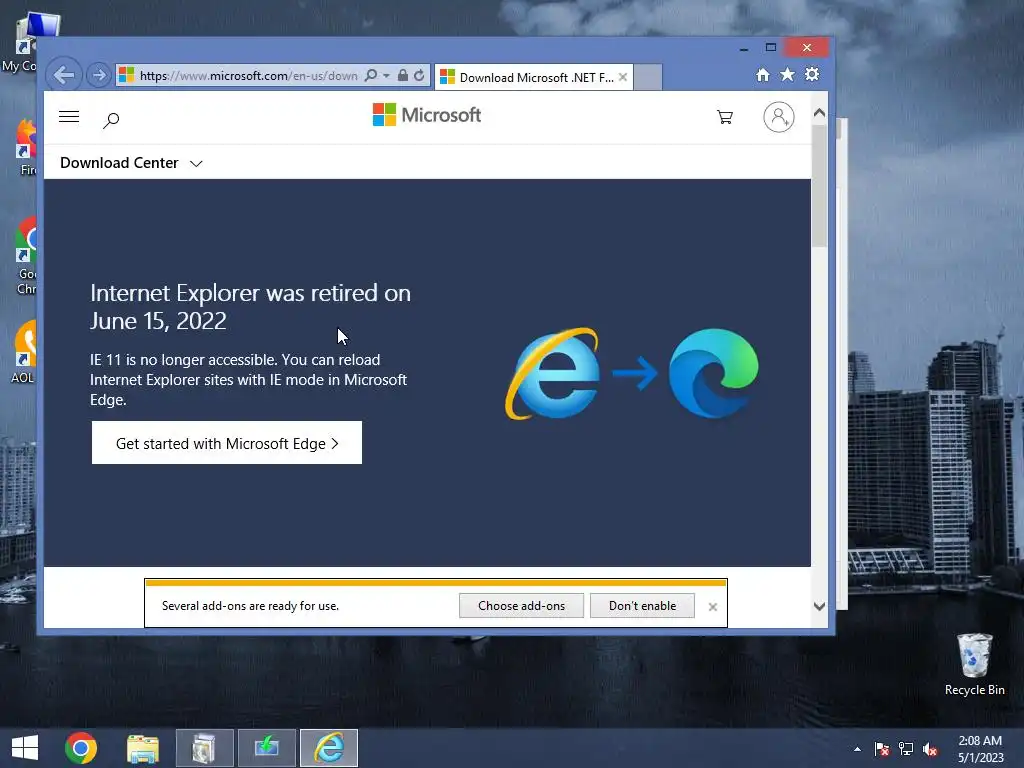
Task: Open File Explorer from the taskbar
Action: [142, 748]
